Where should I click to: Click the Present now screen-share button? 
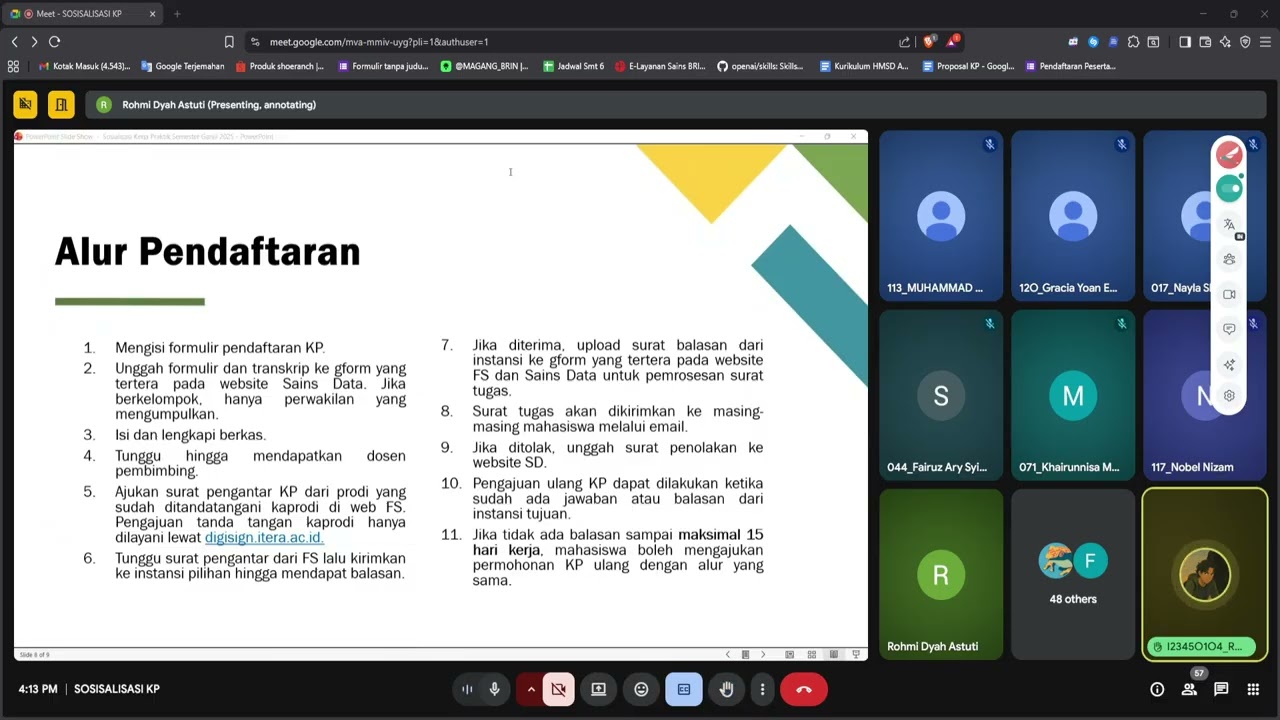[598, 689]
